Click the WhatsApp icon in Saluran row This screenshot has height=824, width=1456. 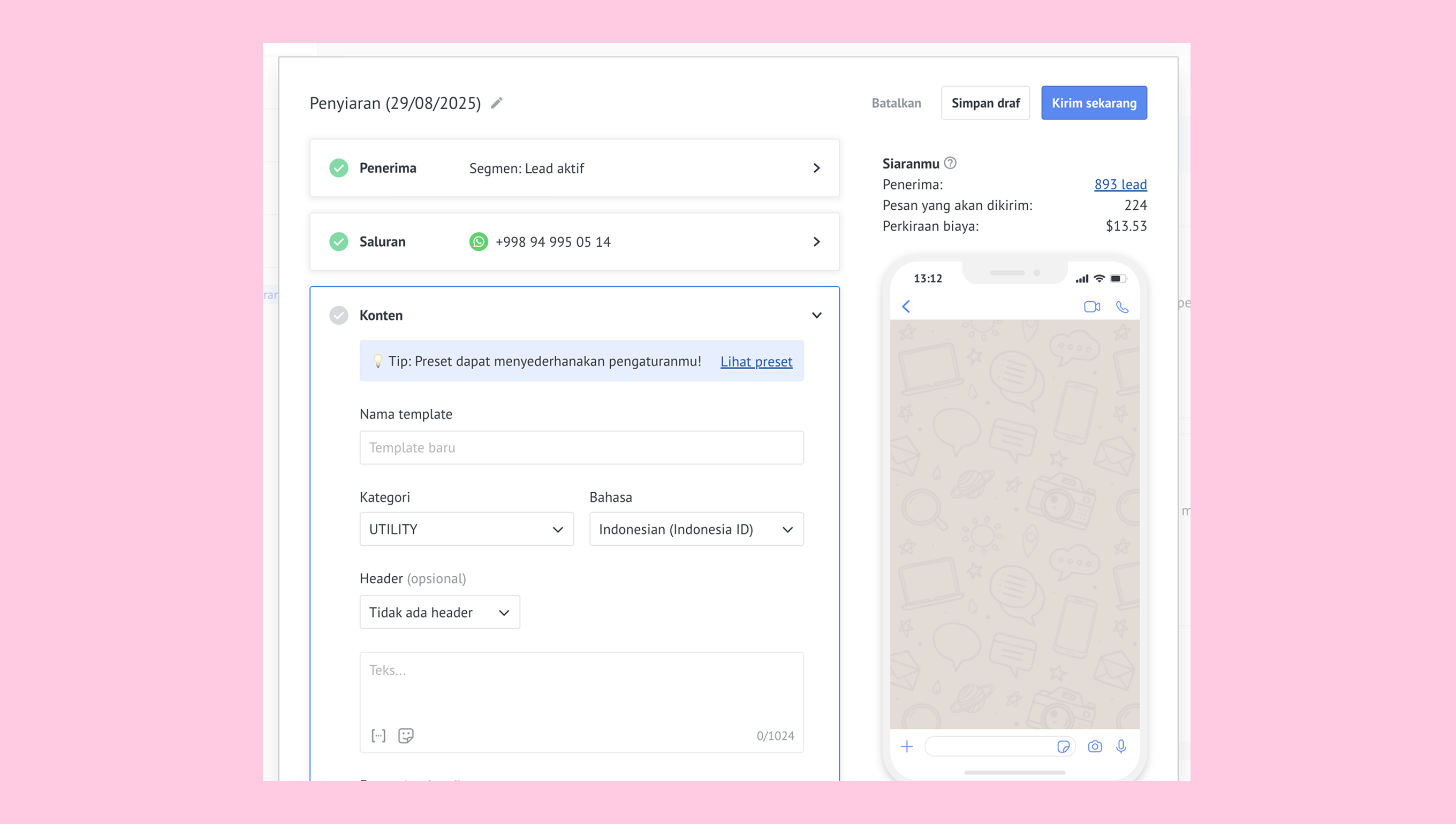click(x=479, y=242)
